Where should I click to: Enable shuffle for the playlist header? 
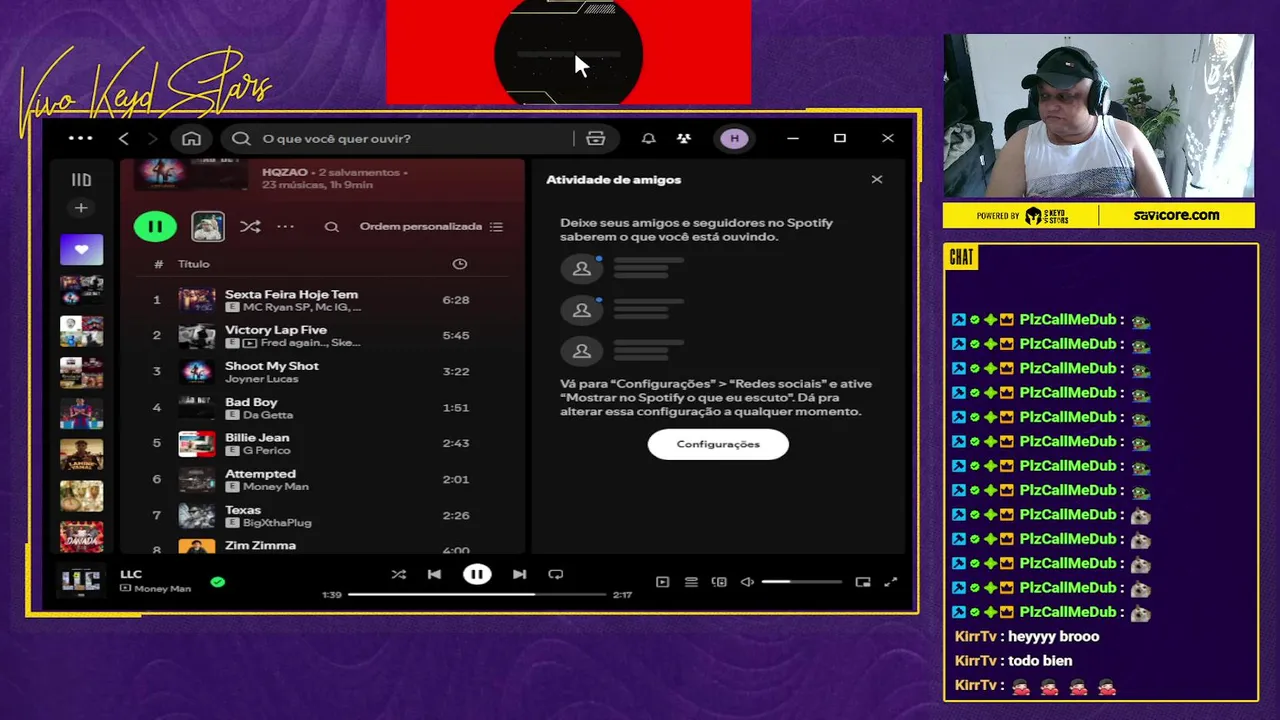[x=250, y=227]
